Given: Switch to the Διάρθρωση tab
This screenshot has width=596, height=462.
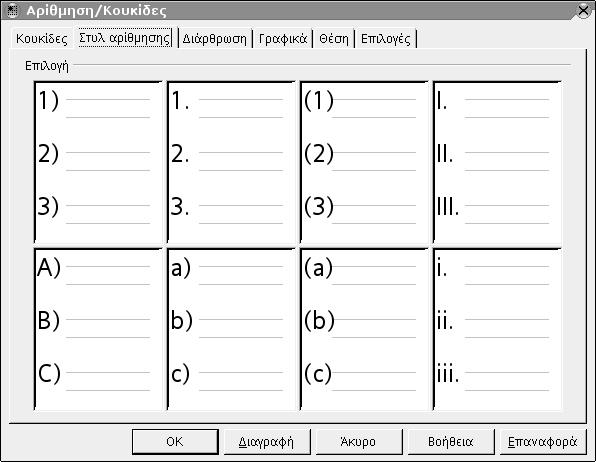Looking at the screenshot, I should pos(215,38).
